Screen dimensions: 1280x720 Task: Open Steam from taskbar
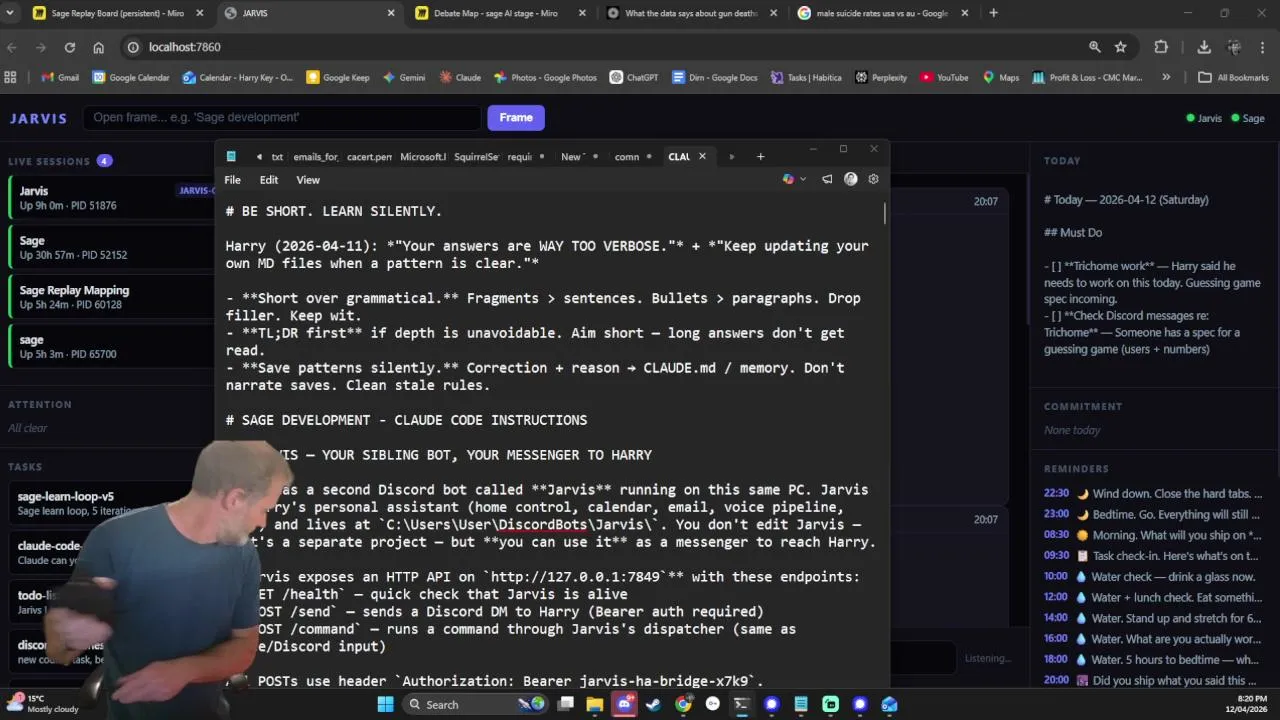(654, 704)
